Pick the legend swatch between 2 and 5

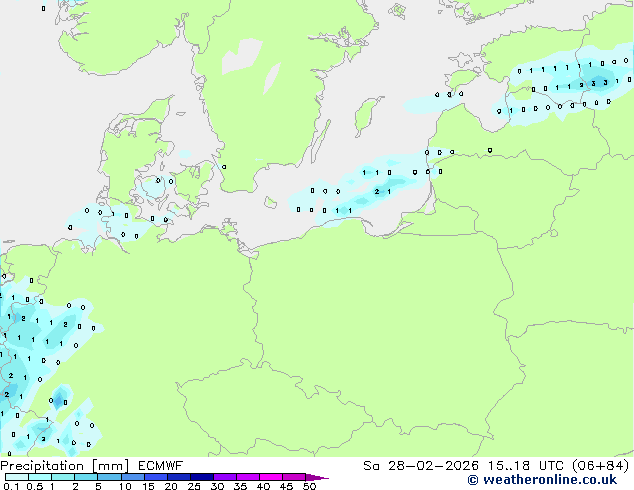point(86,477)
